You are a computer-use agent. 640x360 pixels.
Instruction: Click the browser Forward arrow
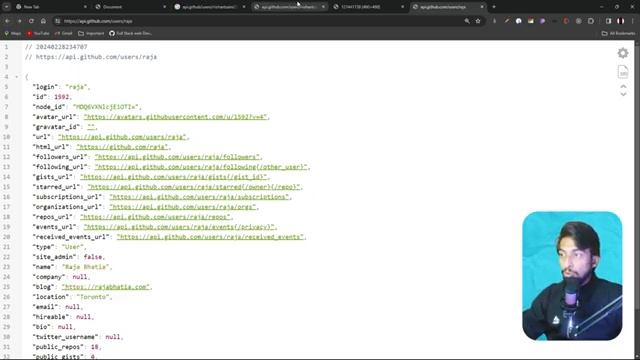pyautogui.click(x=19, y=21)
